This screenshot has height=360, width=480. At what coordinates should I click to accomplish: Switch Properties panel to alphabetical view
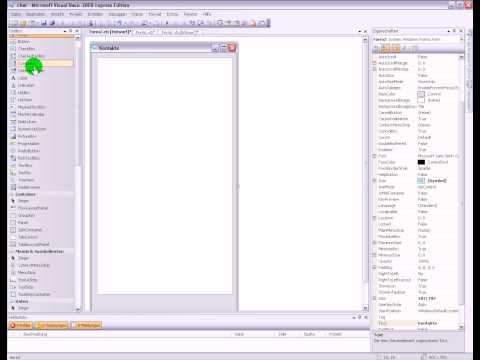click(385, 49)
